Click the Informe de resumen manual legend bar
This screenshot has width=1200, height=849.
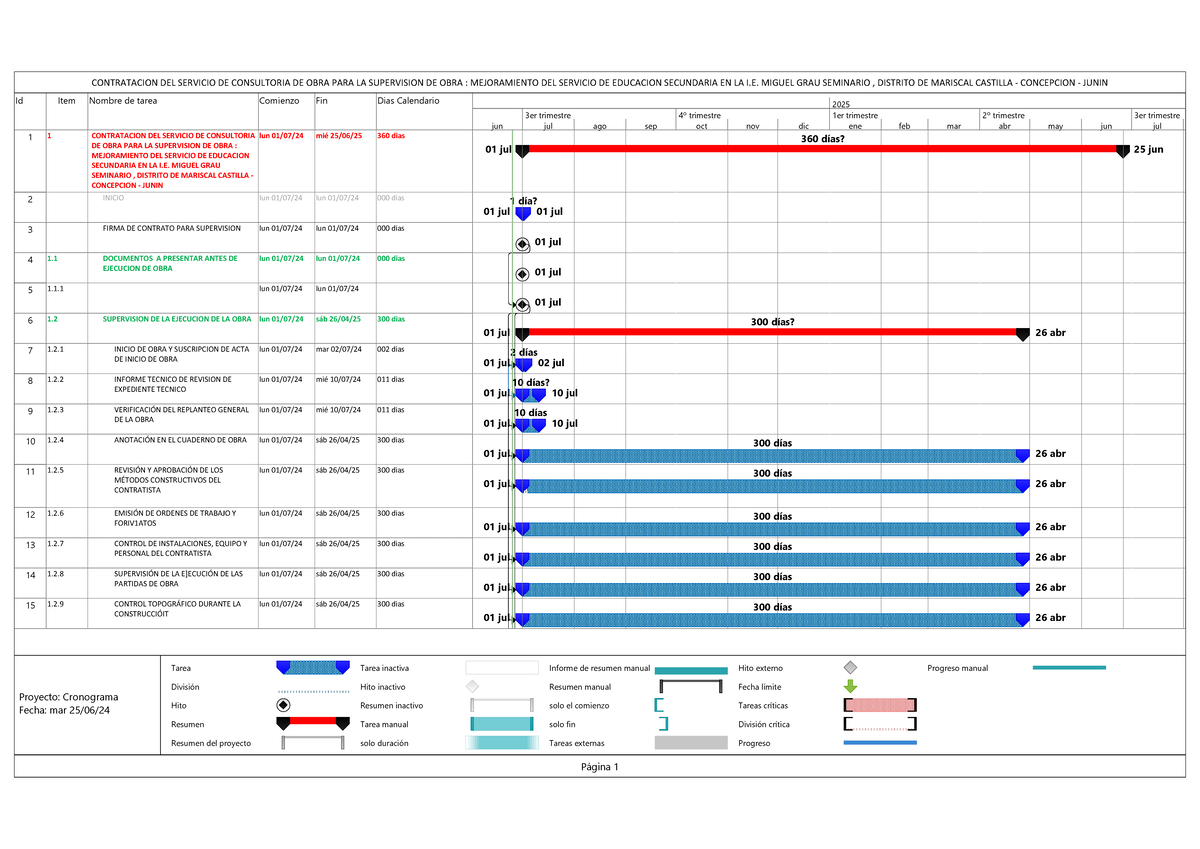(691, 671)
